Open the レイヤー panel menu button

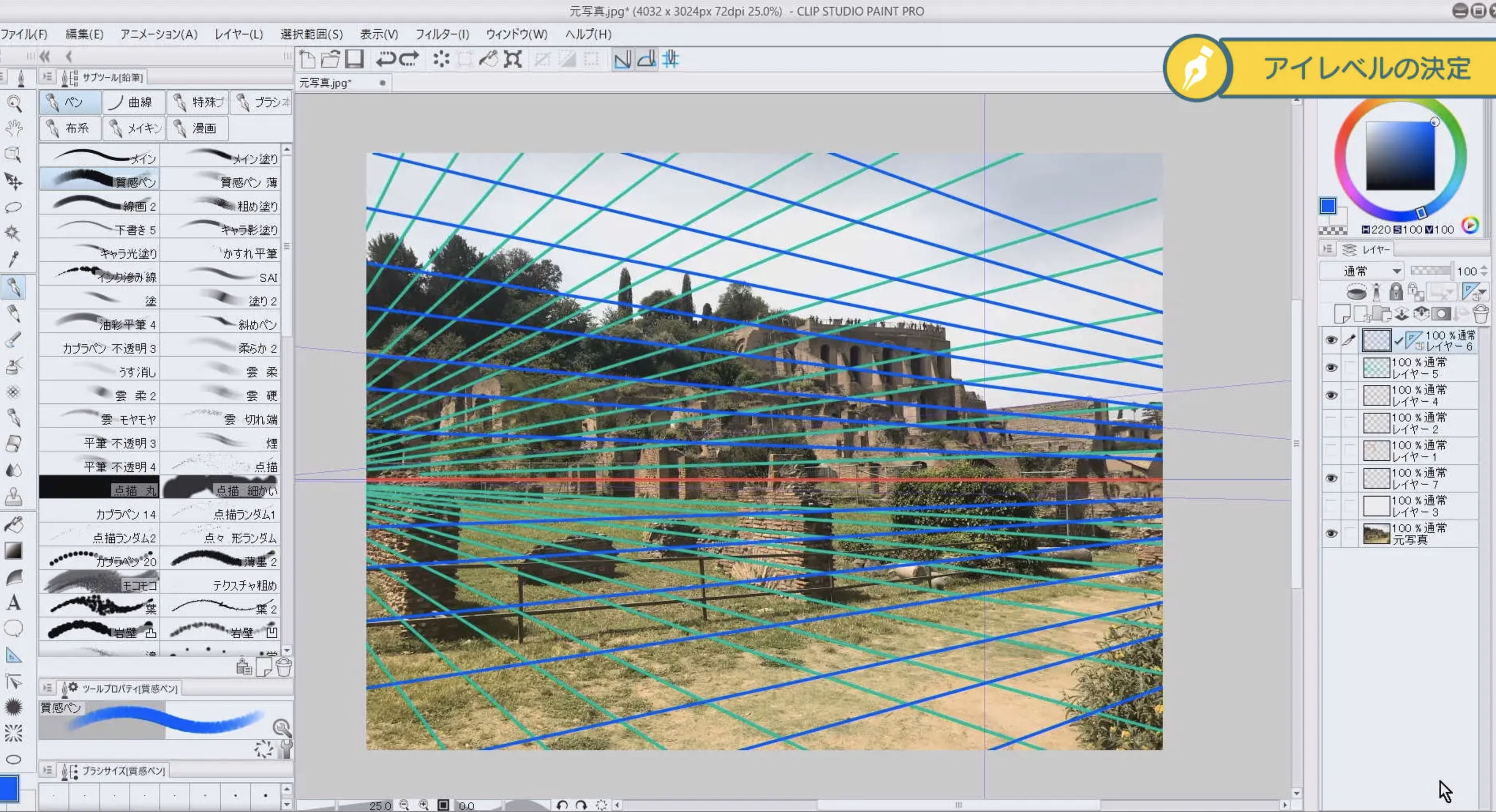click(x=1327, y=249)
